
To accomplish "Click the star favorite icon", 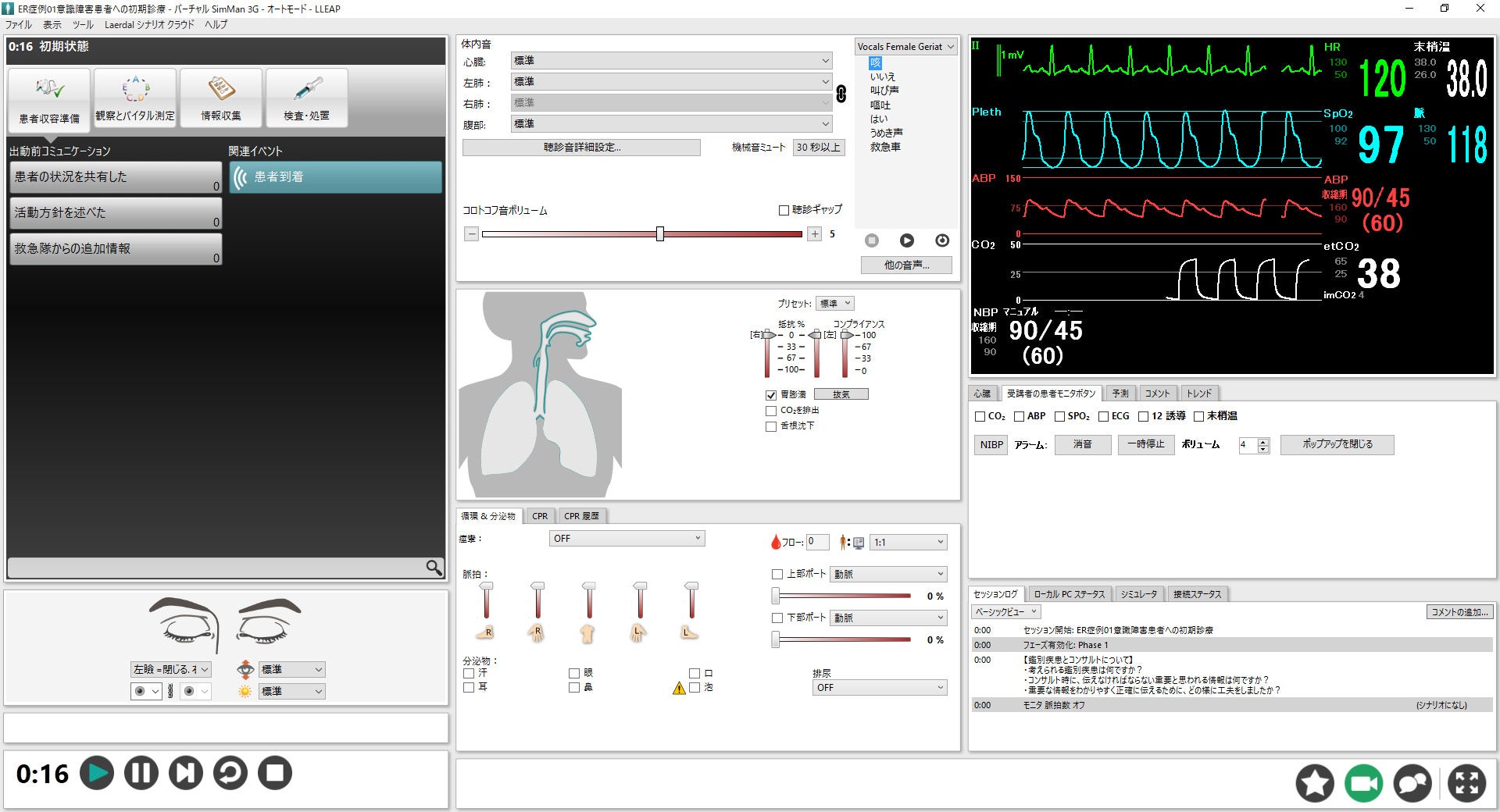I will 1315,783.
